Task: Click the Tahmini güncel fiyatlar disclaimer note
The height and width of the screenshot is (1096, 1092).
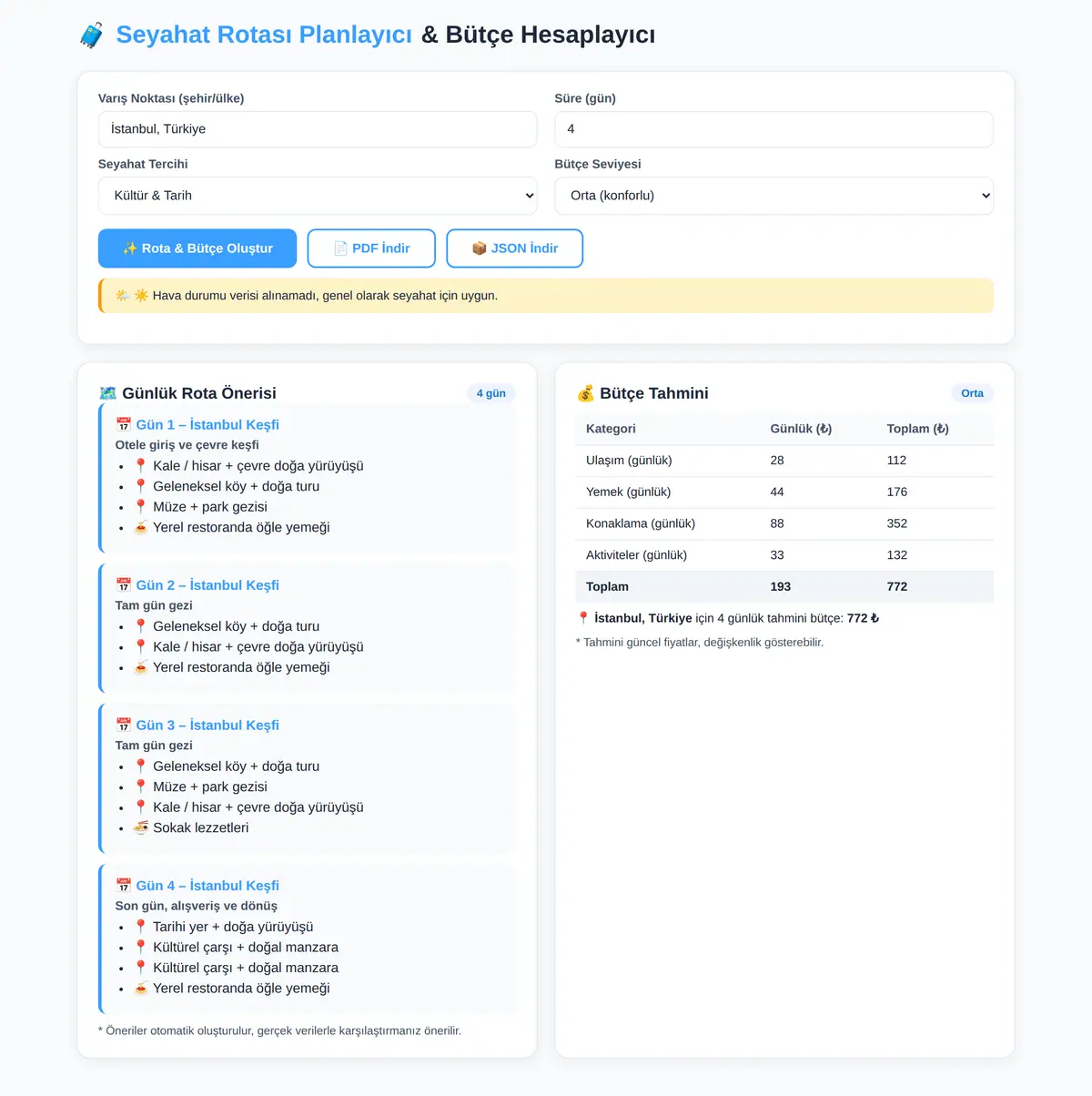Action: click(x=700, y=643)
